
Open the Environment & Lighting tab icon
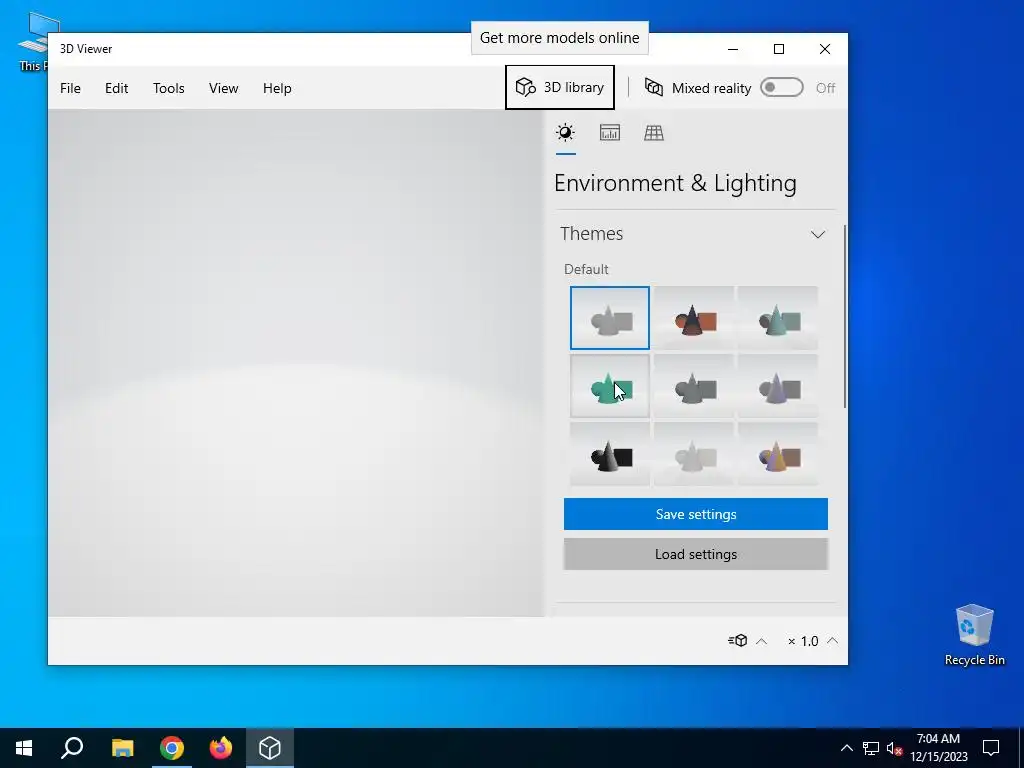[566, 133]
